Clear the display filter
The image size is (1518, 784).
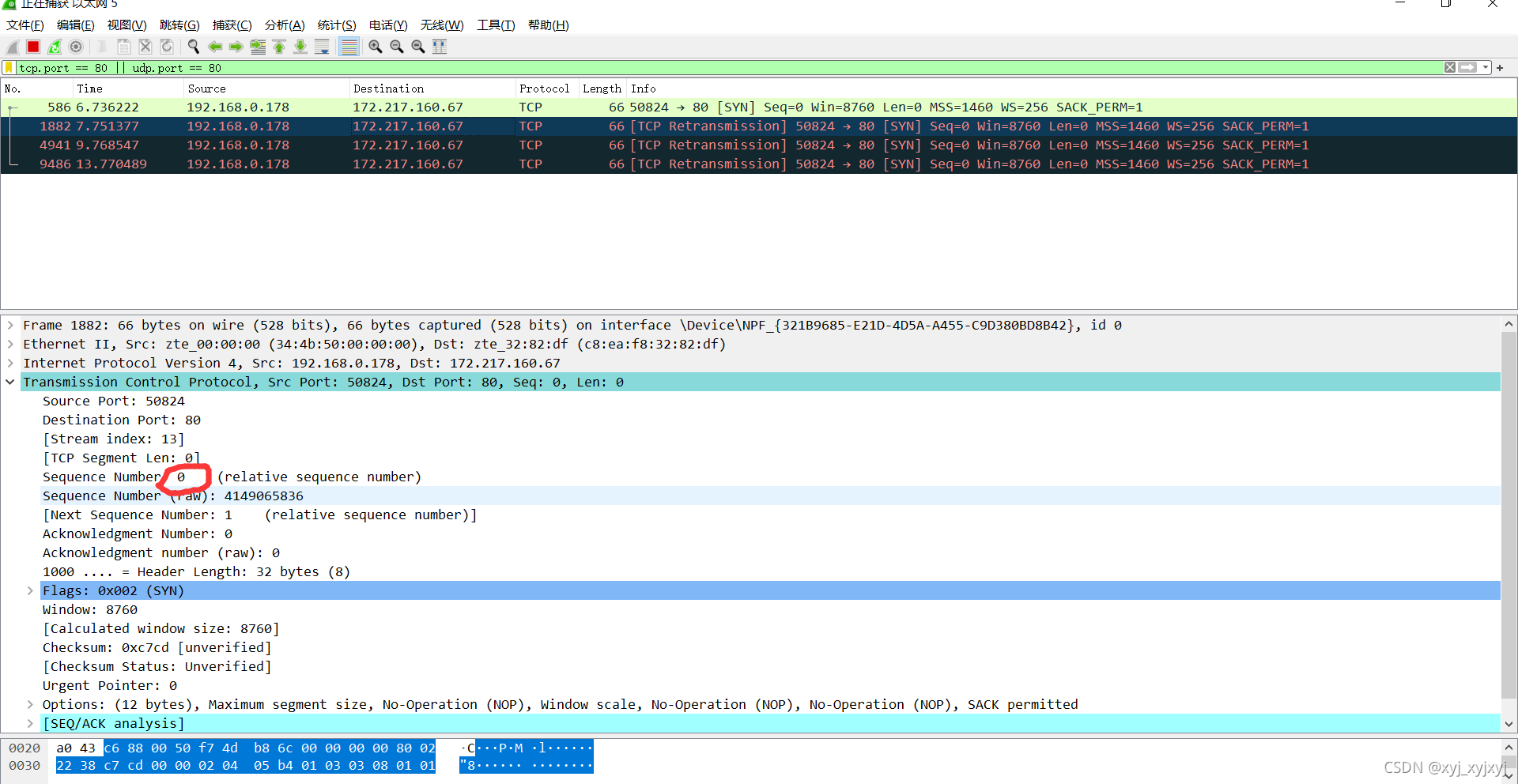coord(1450,68)
